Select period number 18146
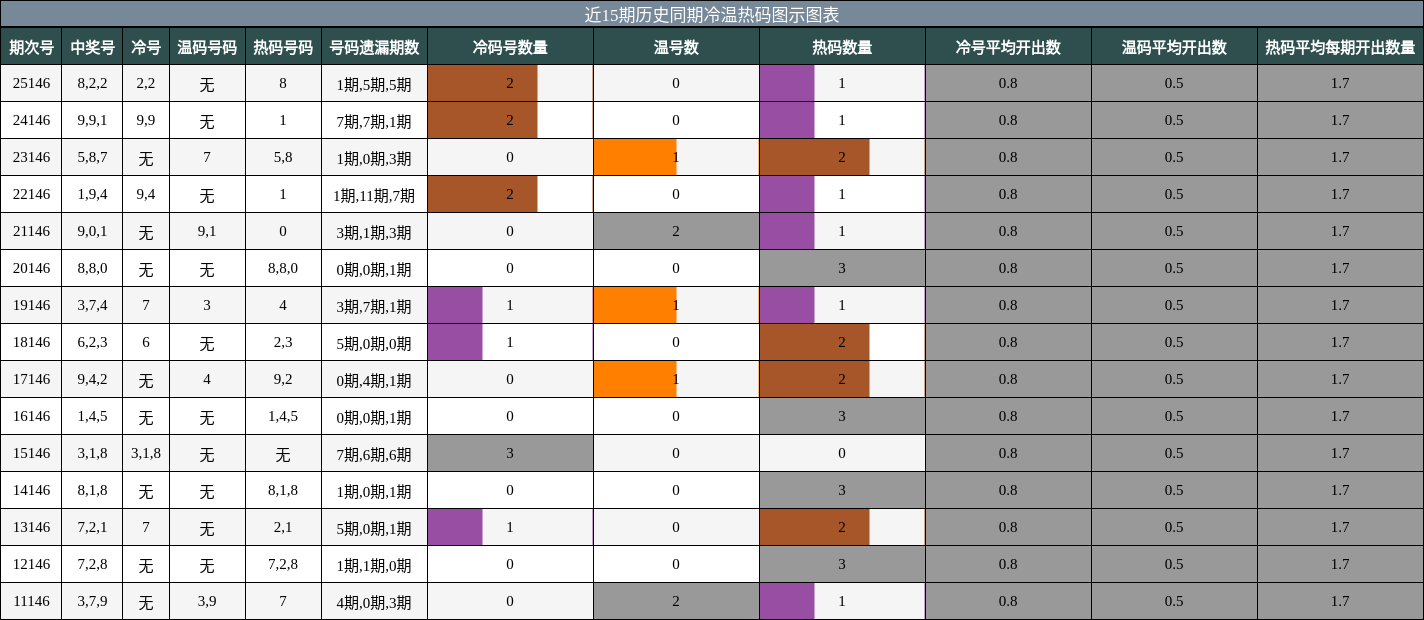The height and width of the screenshot is (620, 1424). 31,342
